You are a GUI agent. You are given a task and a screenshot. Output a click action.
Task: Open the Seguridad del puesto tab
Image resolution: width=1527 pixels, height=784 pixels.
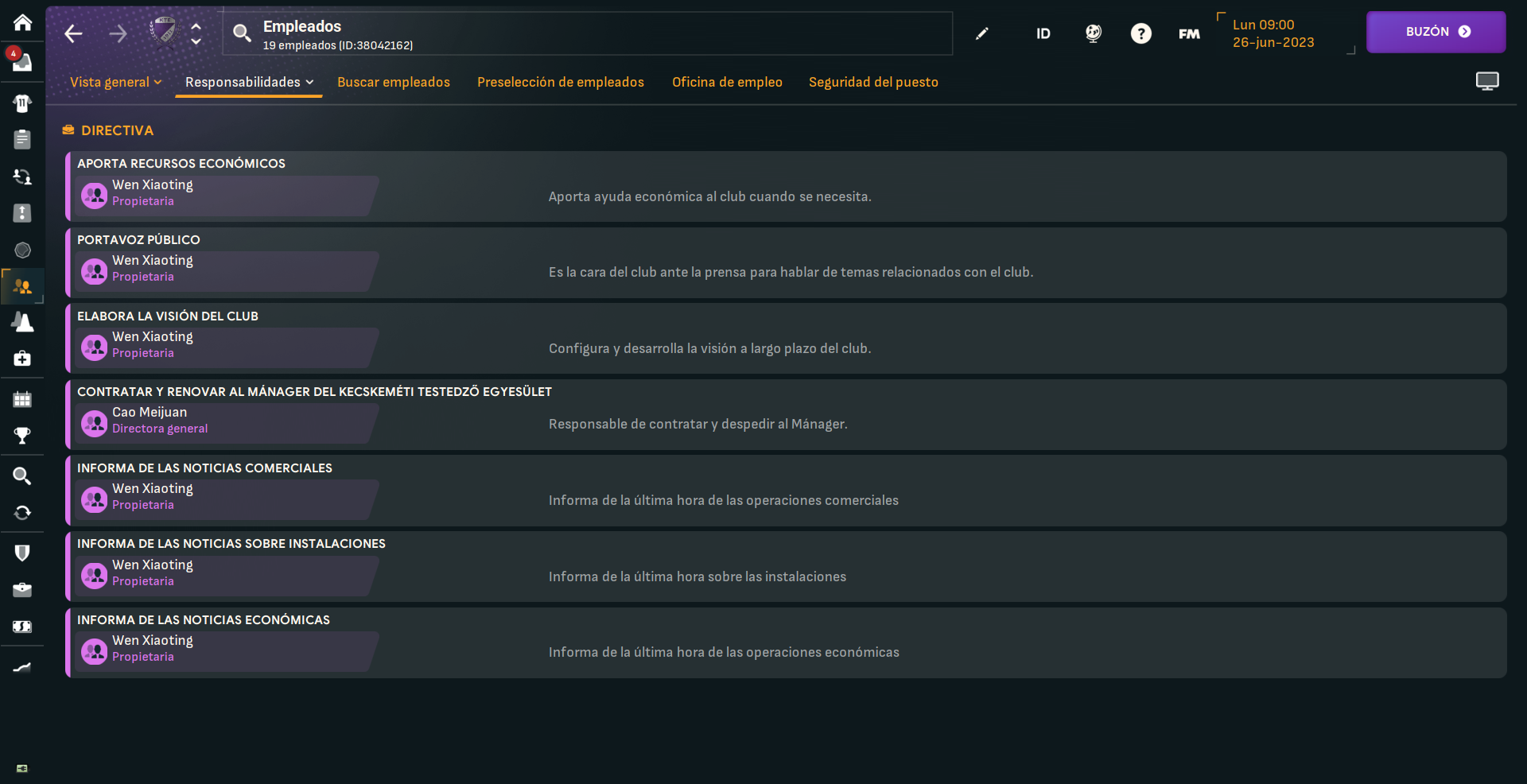[873, 82]
